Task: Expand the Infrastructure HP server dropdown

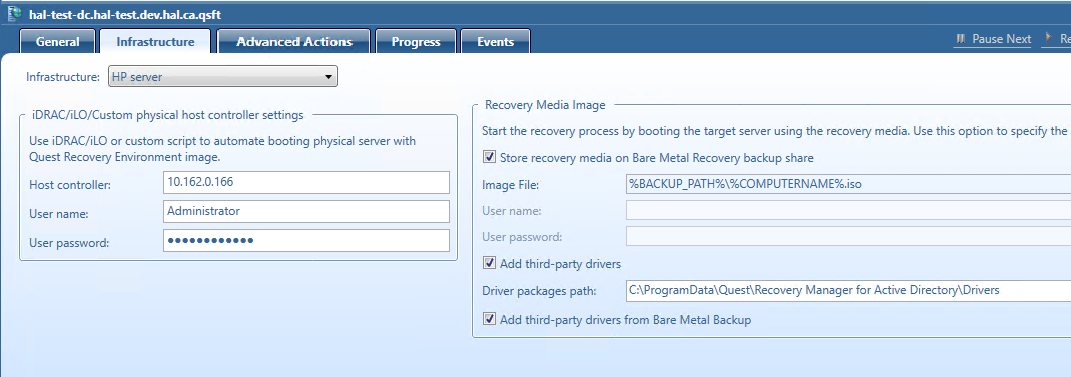Action: tap(223, 77)
